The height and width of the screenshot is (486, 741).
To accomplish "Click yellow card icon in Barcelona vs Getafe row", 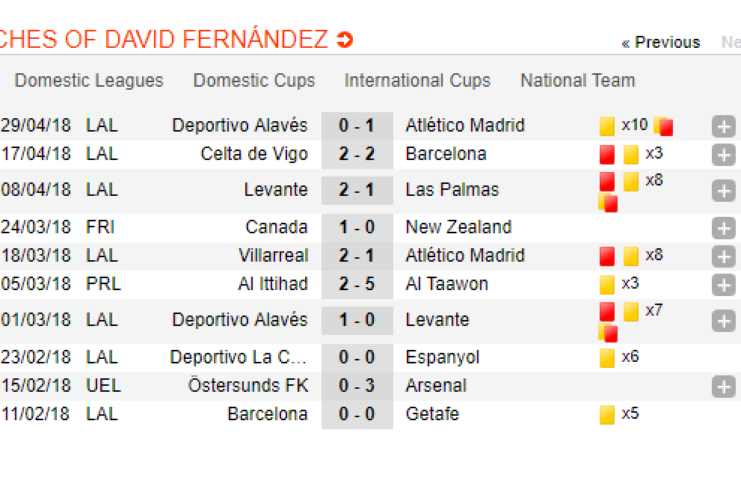I will click(x=607, y=415).
